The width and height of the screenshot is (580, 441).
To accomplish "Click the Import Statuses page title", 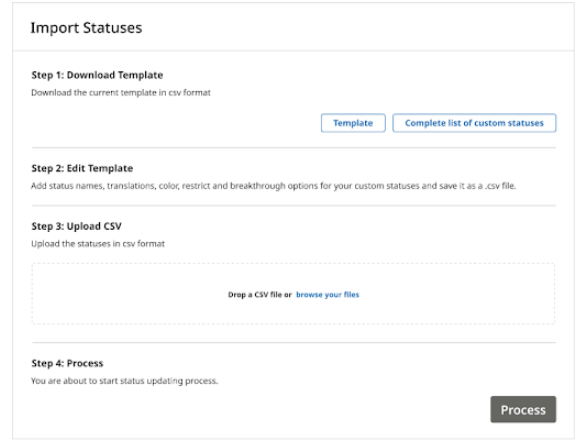I will click(86, 28).
